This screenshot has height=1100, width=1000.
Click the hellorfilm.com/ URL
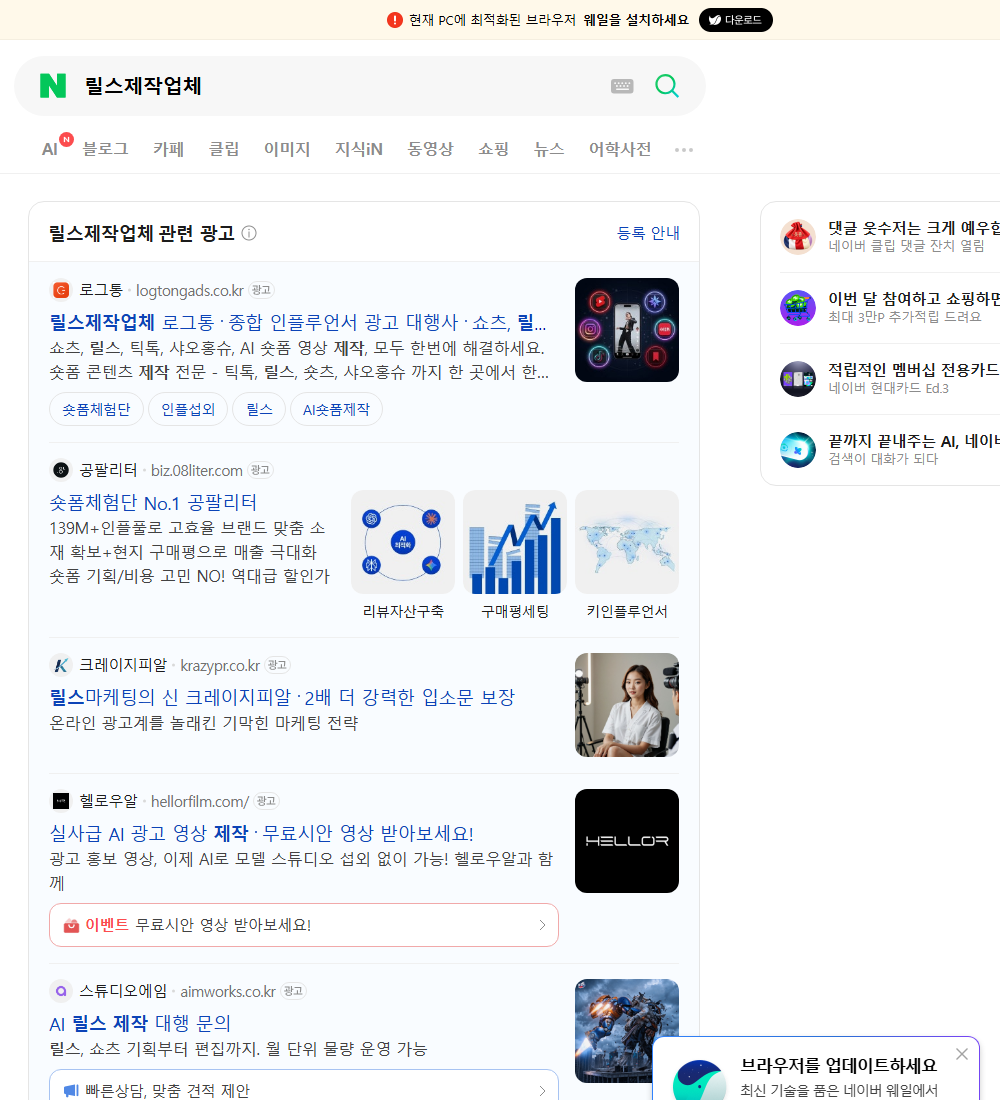(x=200, y=802)
